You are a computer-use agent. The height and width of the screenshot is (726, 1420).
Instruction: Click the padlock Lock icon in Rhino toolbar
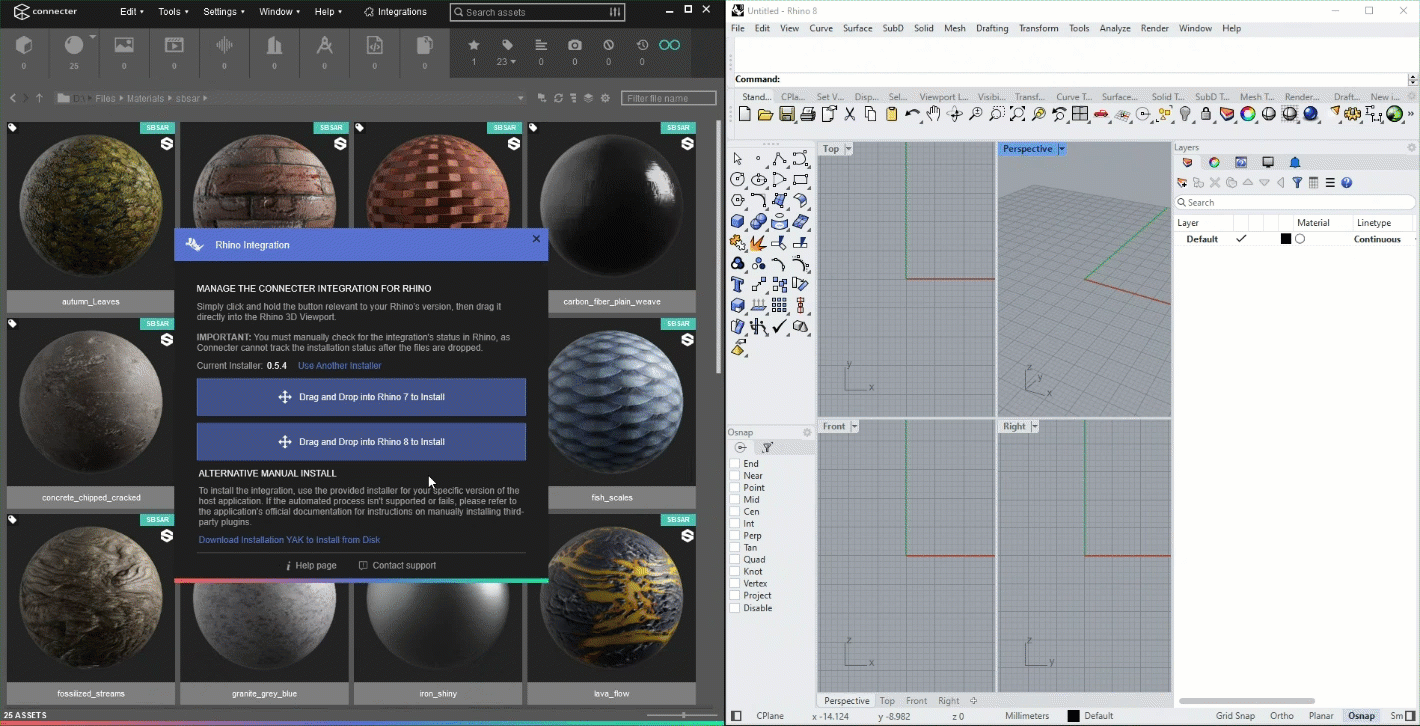point(1206,115)
